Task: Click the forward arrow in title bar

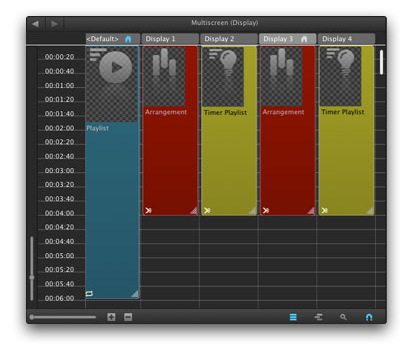Action: [x=55, y=24]
